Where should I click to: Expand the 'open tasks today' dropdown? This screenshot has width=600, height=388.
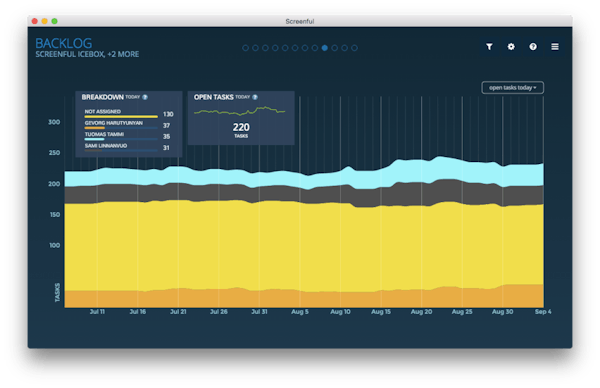click(512, 88)
